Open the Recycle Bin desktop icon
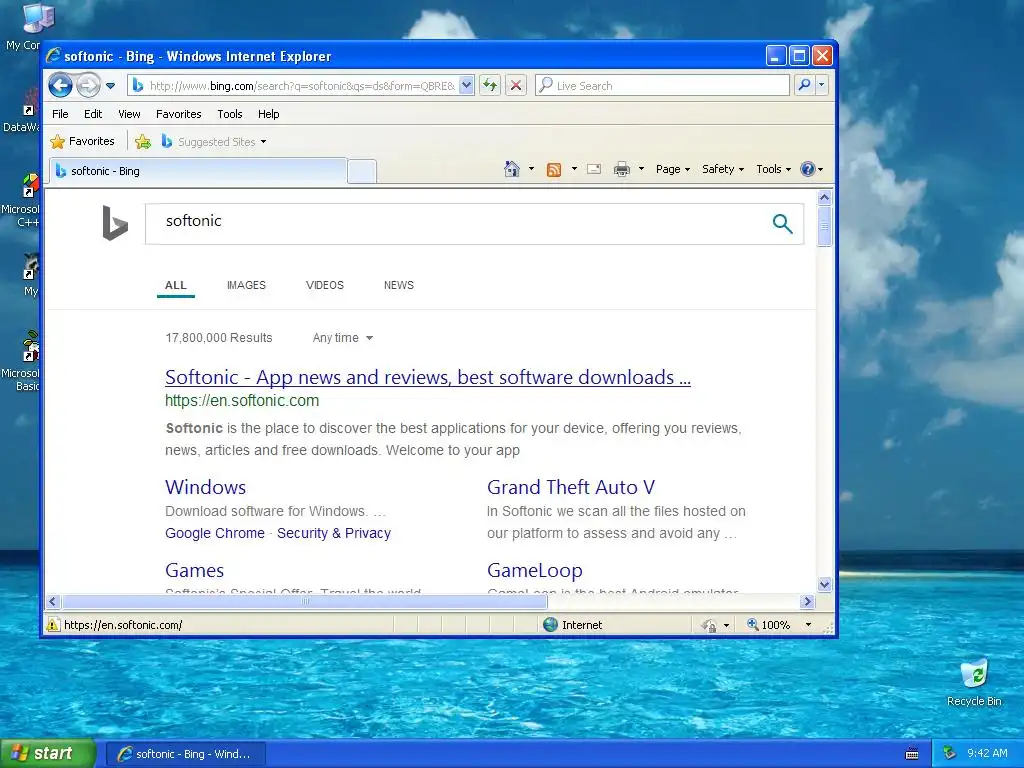 coord(974,683)
